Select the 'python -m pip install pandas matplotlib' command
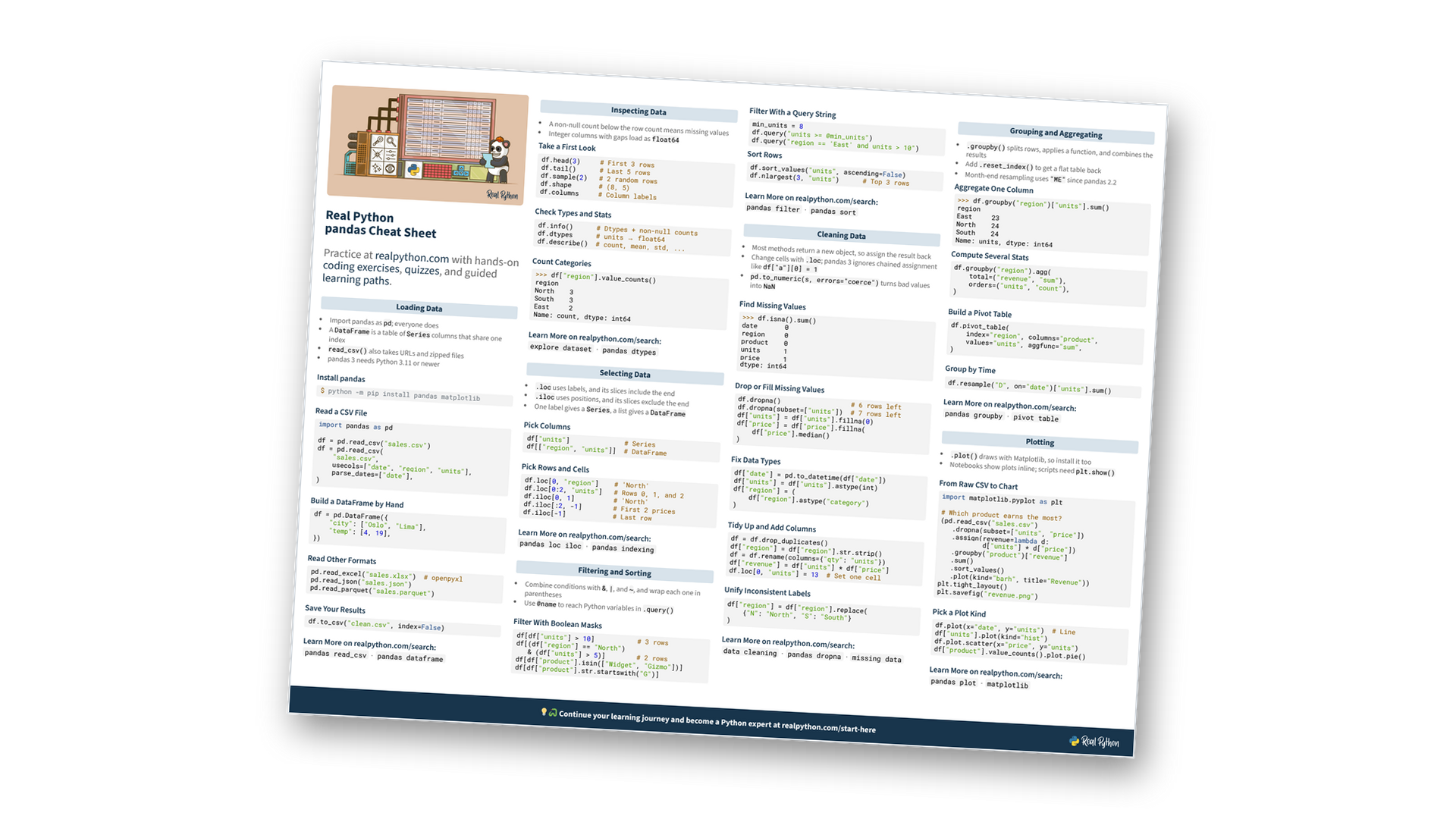The width and height of the screenshot is (1456, 819). click(403, 394)
